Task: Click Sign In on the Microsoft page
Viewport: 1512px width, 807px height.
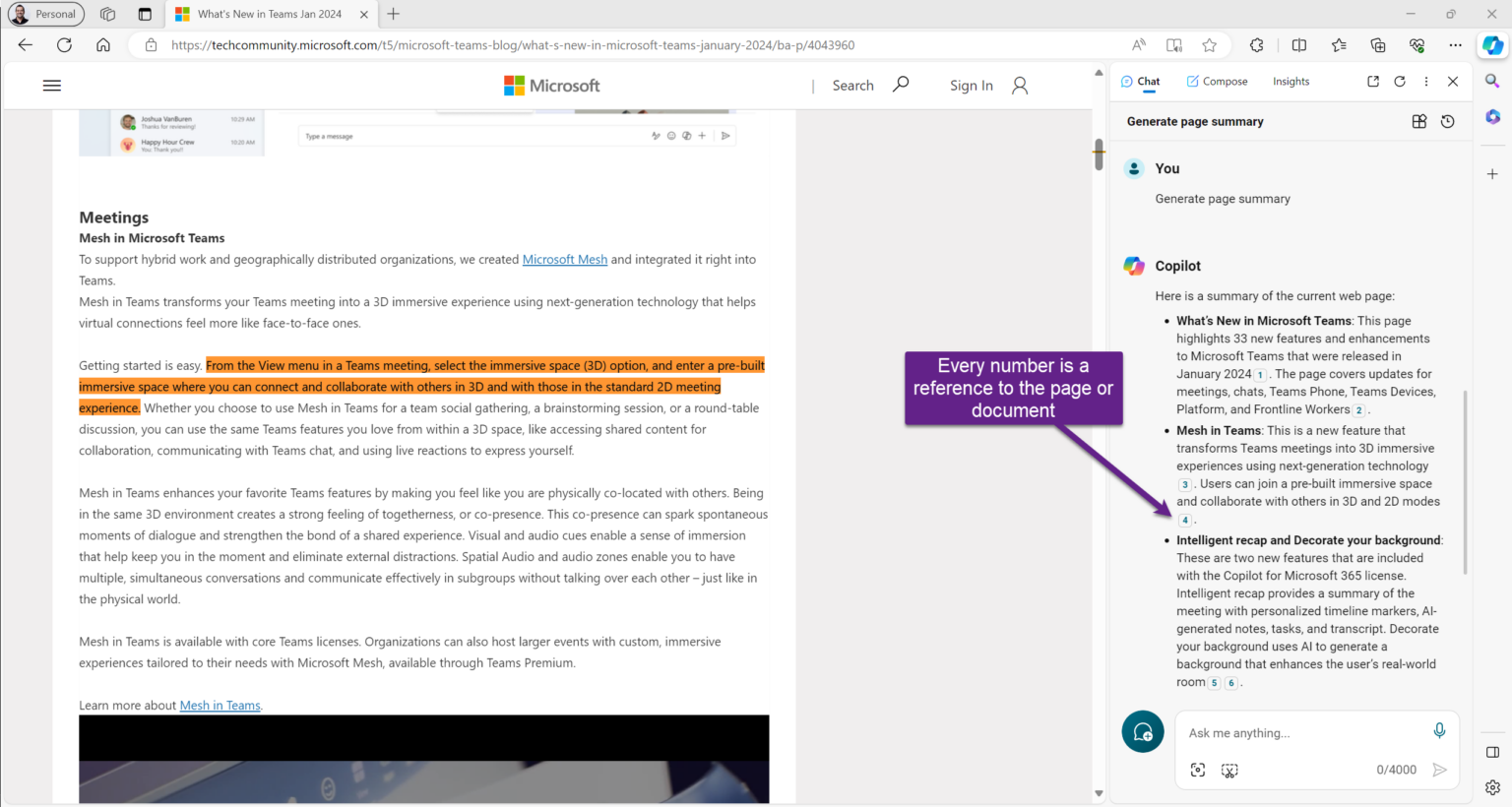Action: [x=971, y=86]
